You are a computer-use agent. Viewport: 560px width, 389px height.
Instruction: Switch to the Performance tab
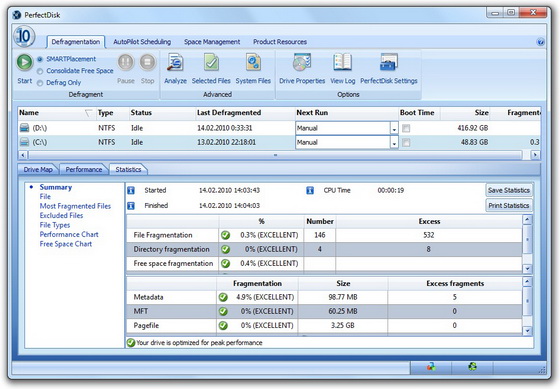click(x=84, y=169)
